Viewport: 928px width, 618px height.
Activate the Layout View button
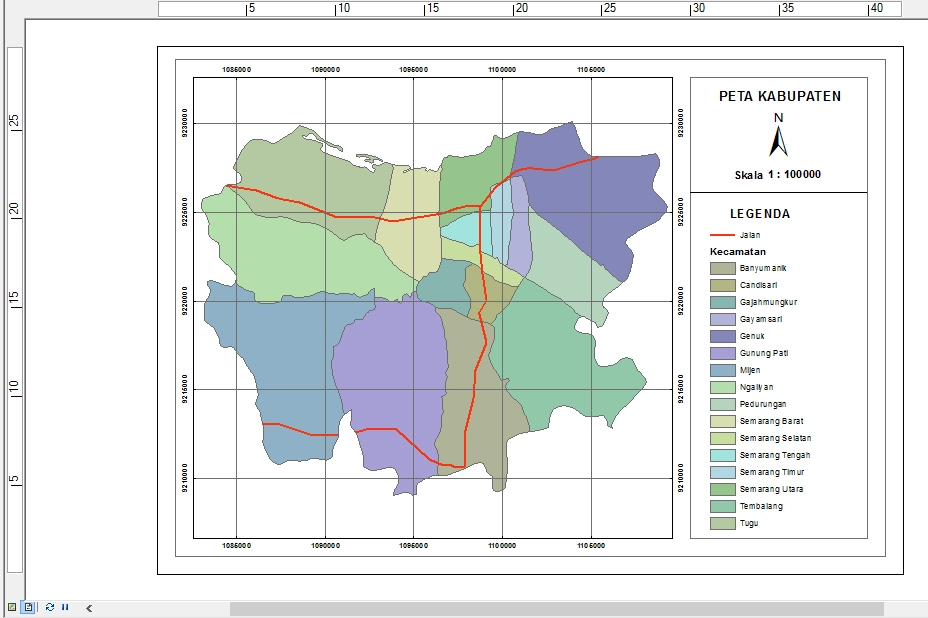pos(28,607)
